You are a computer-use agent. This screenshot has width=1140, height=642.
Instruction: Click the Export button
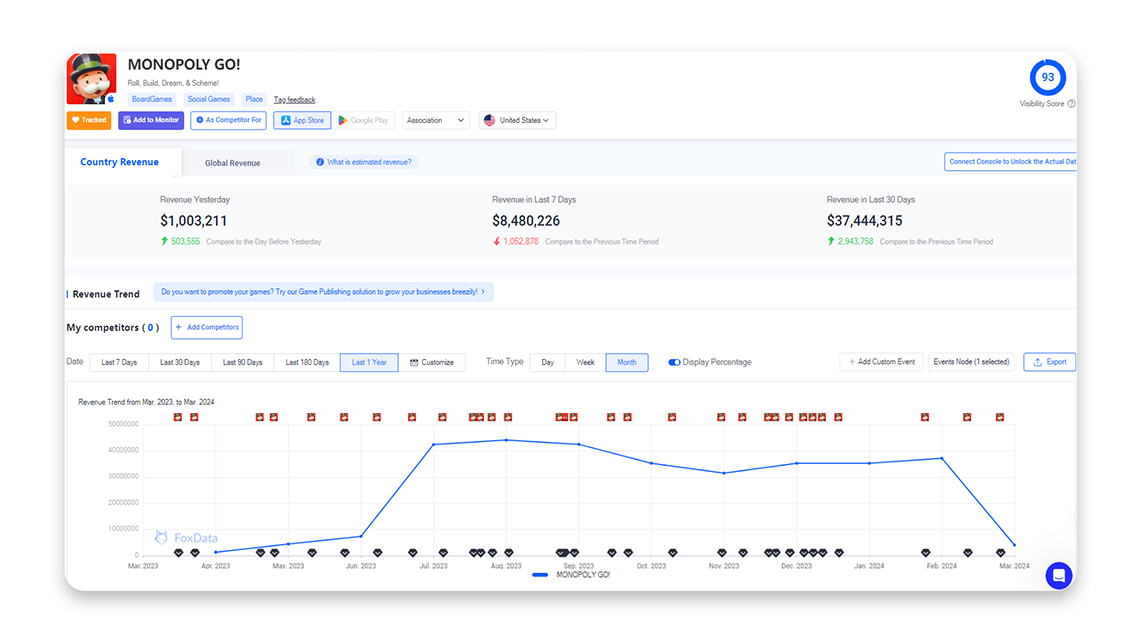(1049, 362)
